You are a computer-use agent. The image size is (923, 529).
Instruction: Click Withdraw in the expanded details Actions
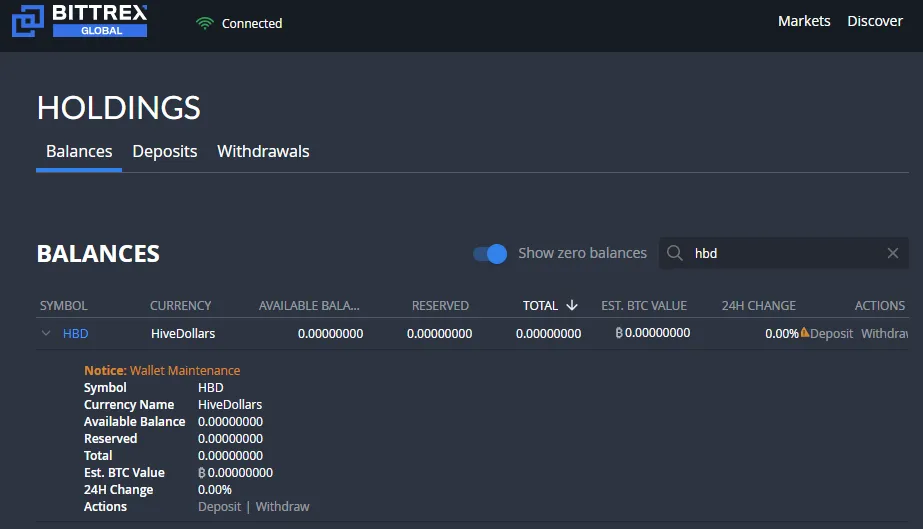pos(283,507)
